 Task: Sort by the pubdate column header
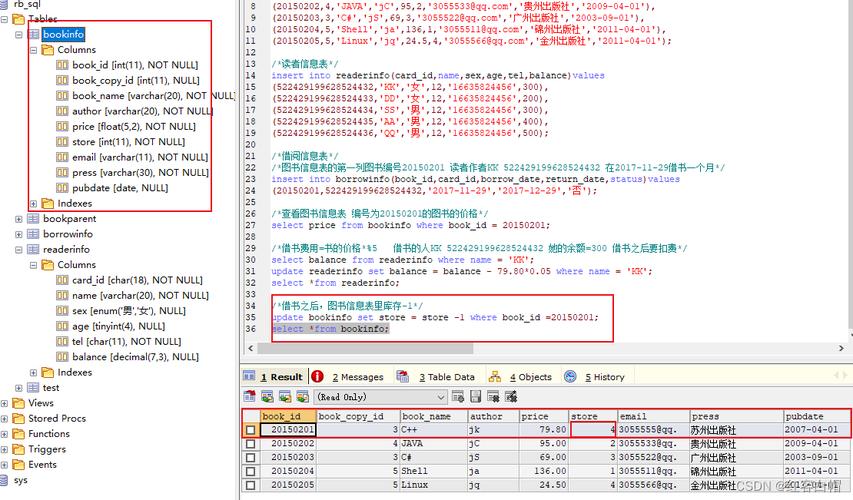point(816,416)
